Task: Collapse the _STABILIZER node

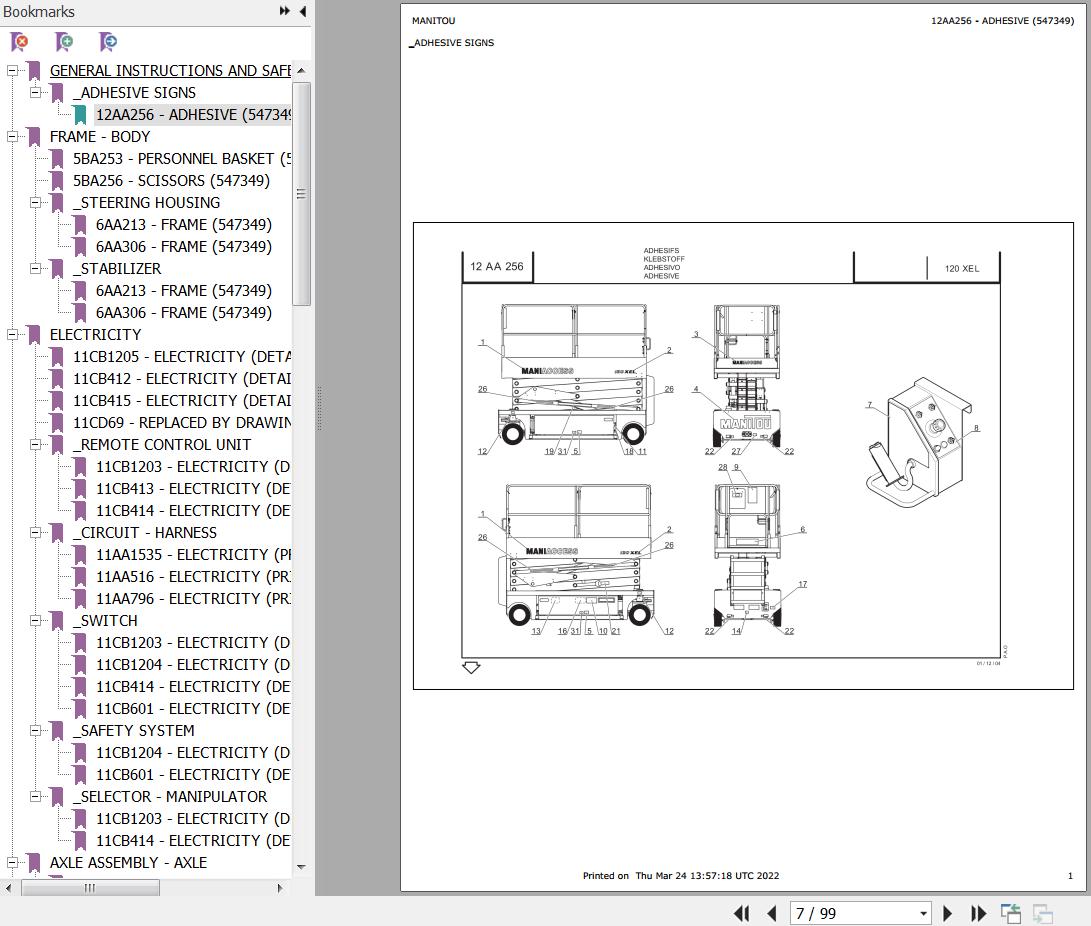Action: [35, 269]
